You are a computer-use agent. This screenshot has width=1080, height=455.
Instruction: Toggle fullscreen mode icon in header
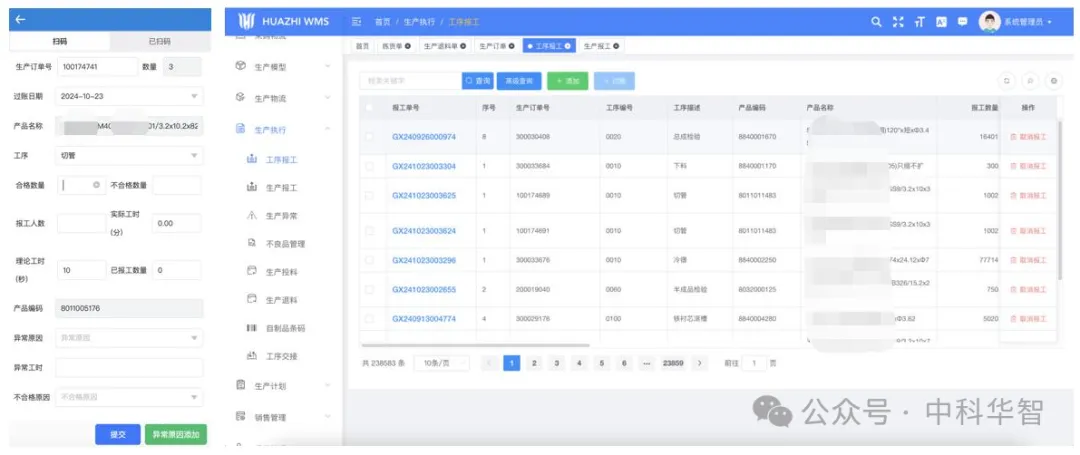(897, 21)
